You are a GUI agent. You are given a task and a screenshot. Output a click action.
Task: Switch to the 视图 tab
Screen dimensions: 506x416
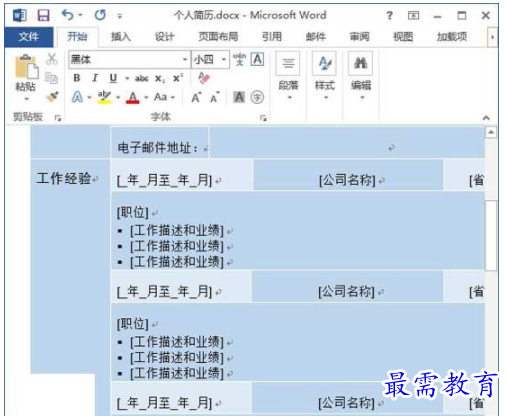(403, 36)
